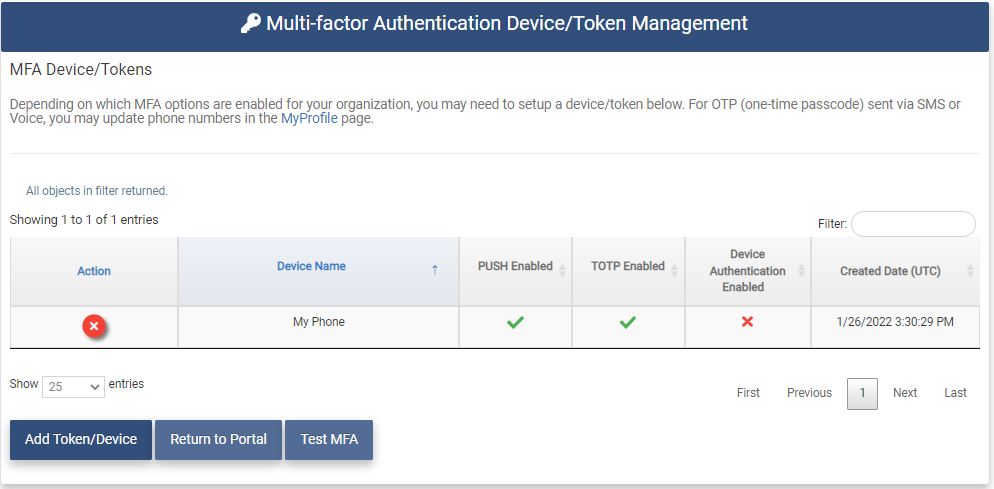Click the Created Date sort arrows
Image resolution: width=994 pixels, height=489 pixels.
tap(970, 271)
